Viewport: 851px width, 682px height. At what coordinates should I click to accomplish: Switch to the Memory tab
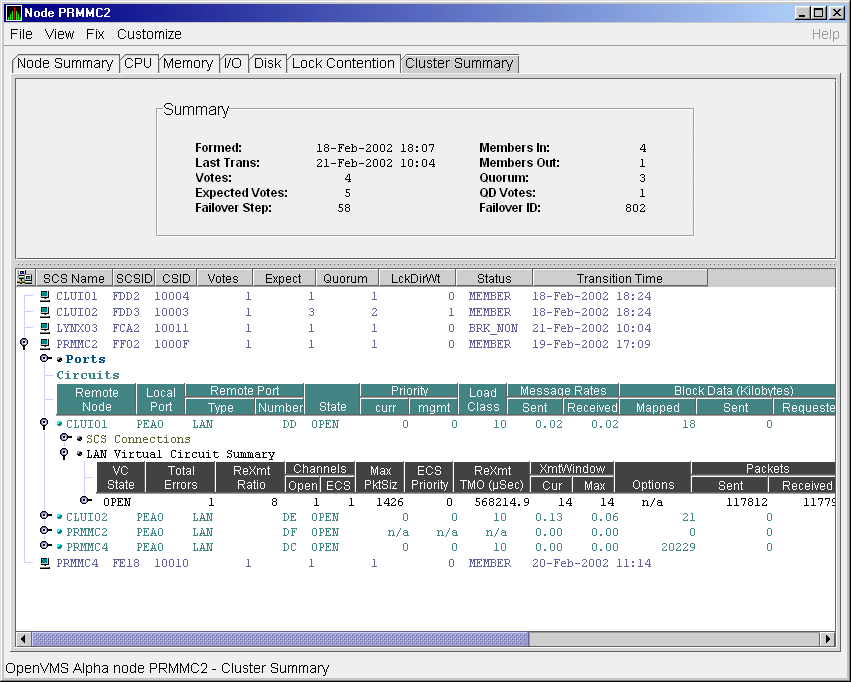tap(188, 63)
